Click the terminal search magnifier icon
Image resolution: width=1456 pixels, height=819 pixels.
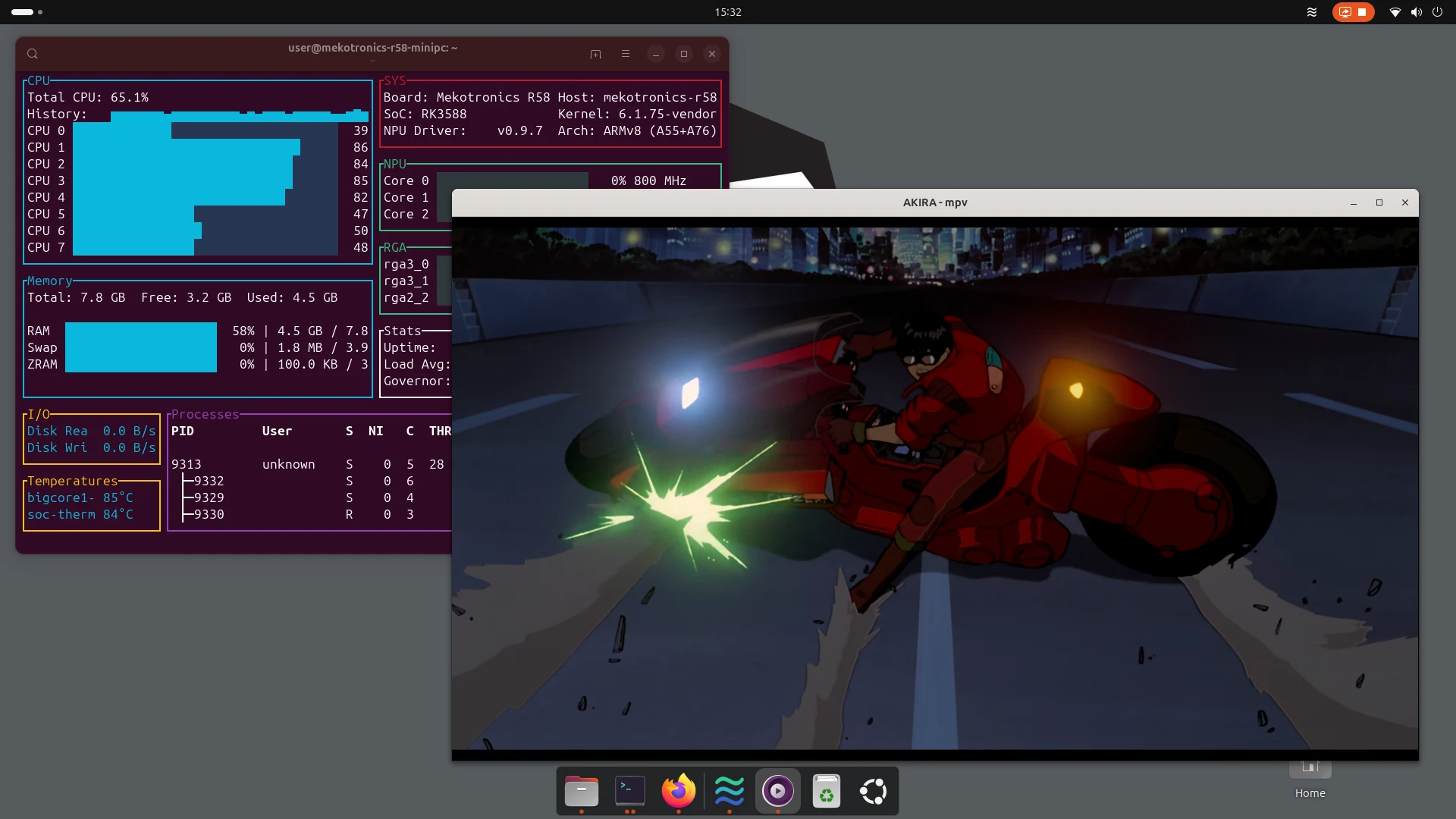tap(33, 54)
